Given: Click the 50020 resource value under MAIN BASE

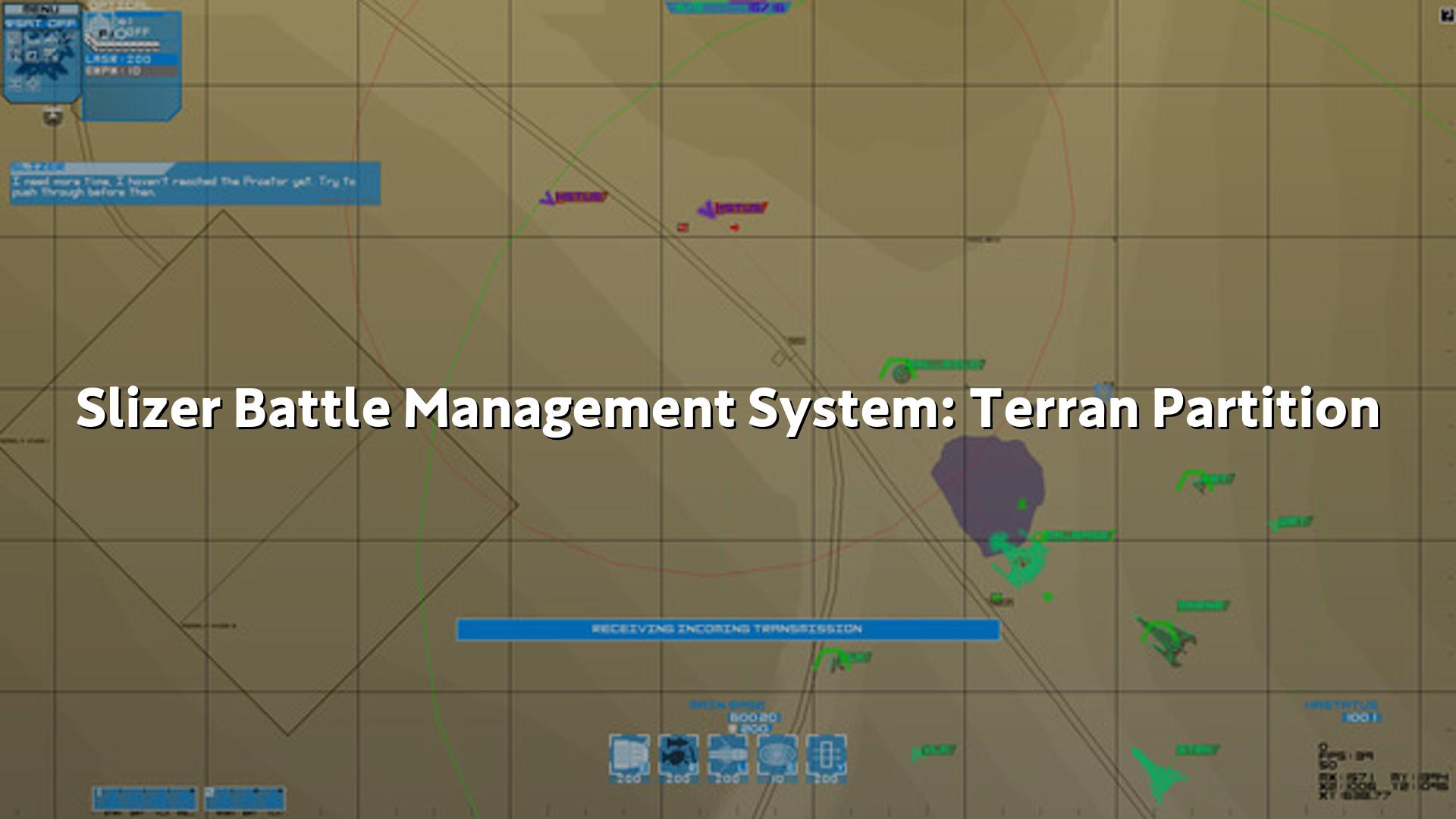Looking at the screenshot, I should (753, 717).
